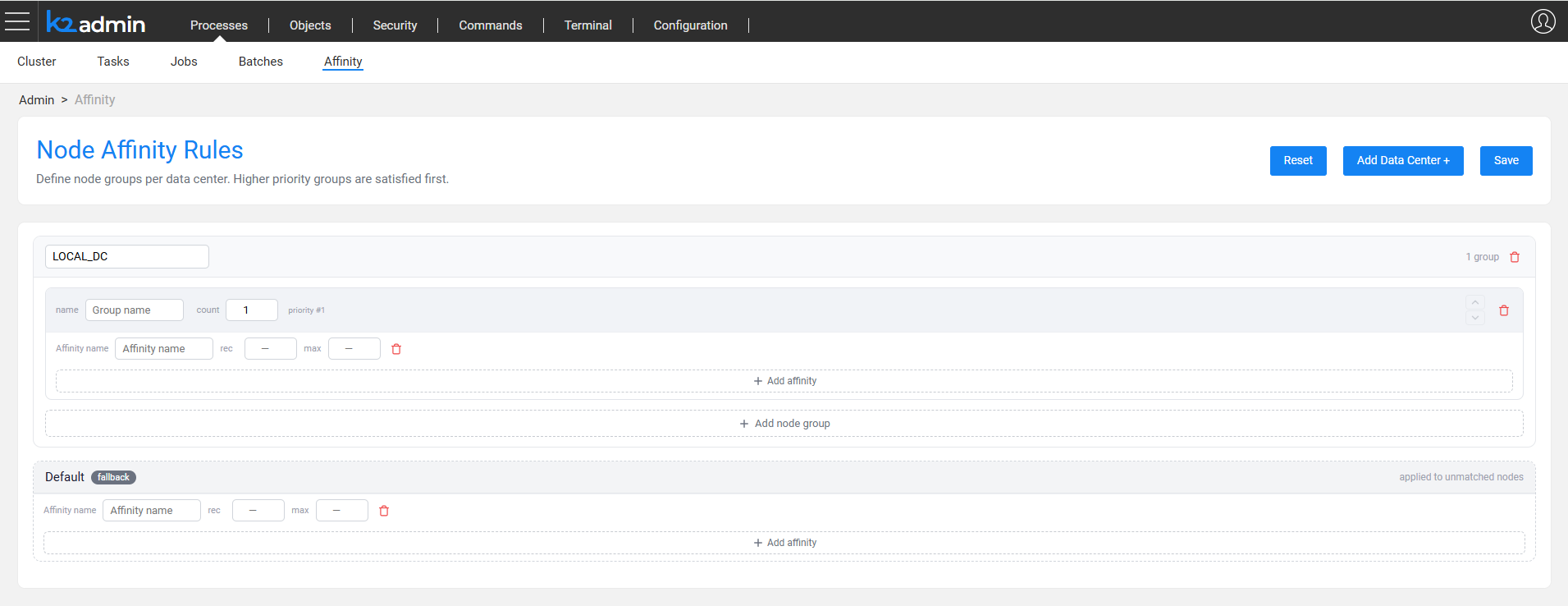Screen dimensions: 1568x606
Task: Open the Terminal menu
Action: pyautogui.click(x=588, y=25)
